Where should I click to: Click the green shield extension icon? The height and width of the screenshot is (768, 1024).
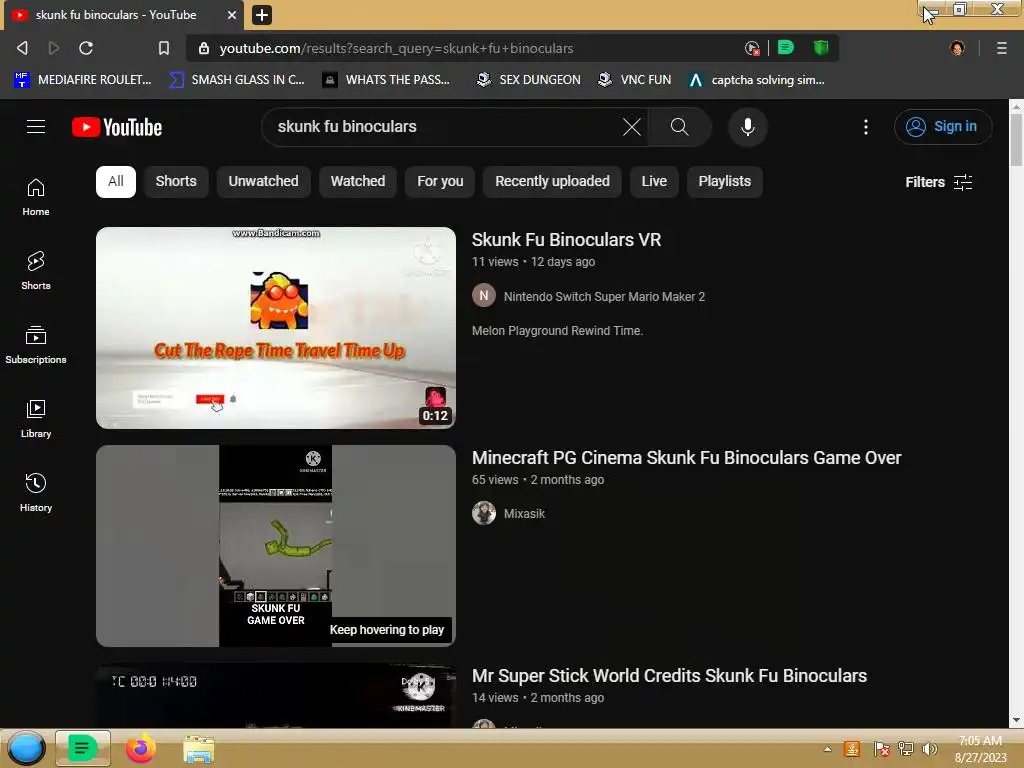pyautogui.click(x=821, y=48)
